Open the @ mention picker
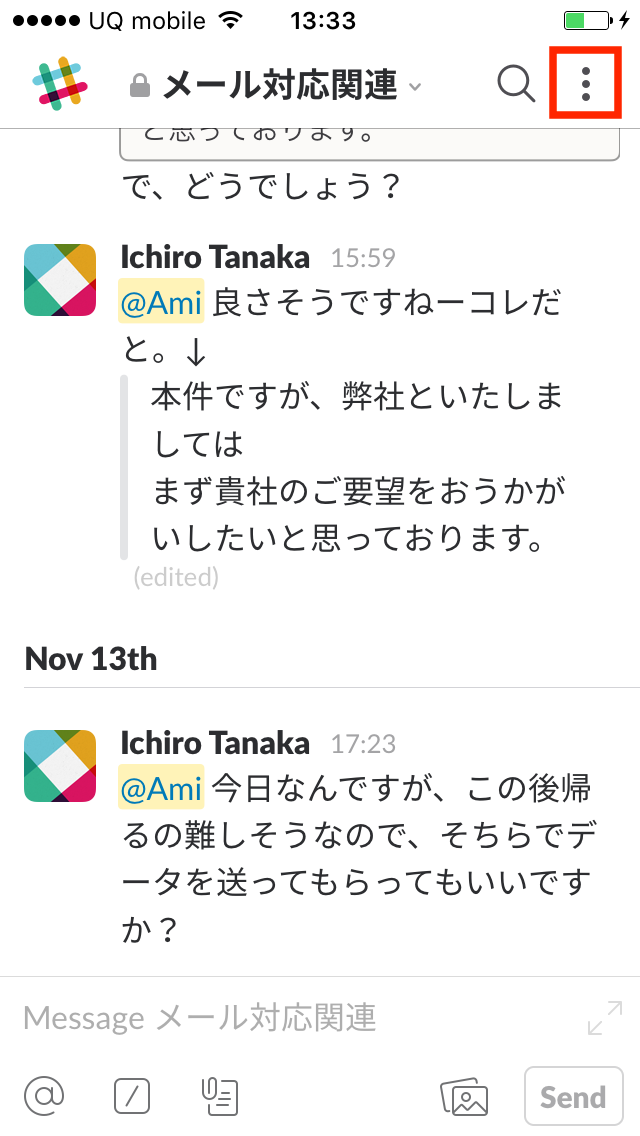 (42, 1096)
